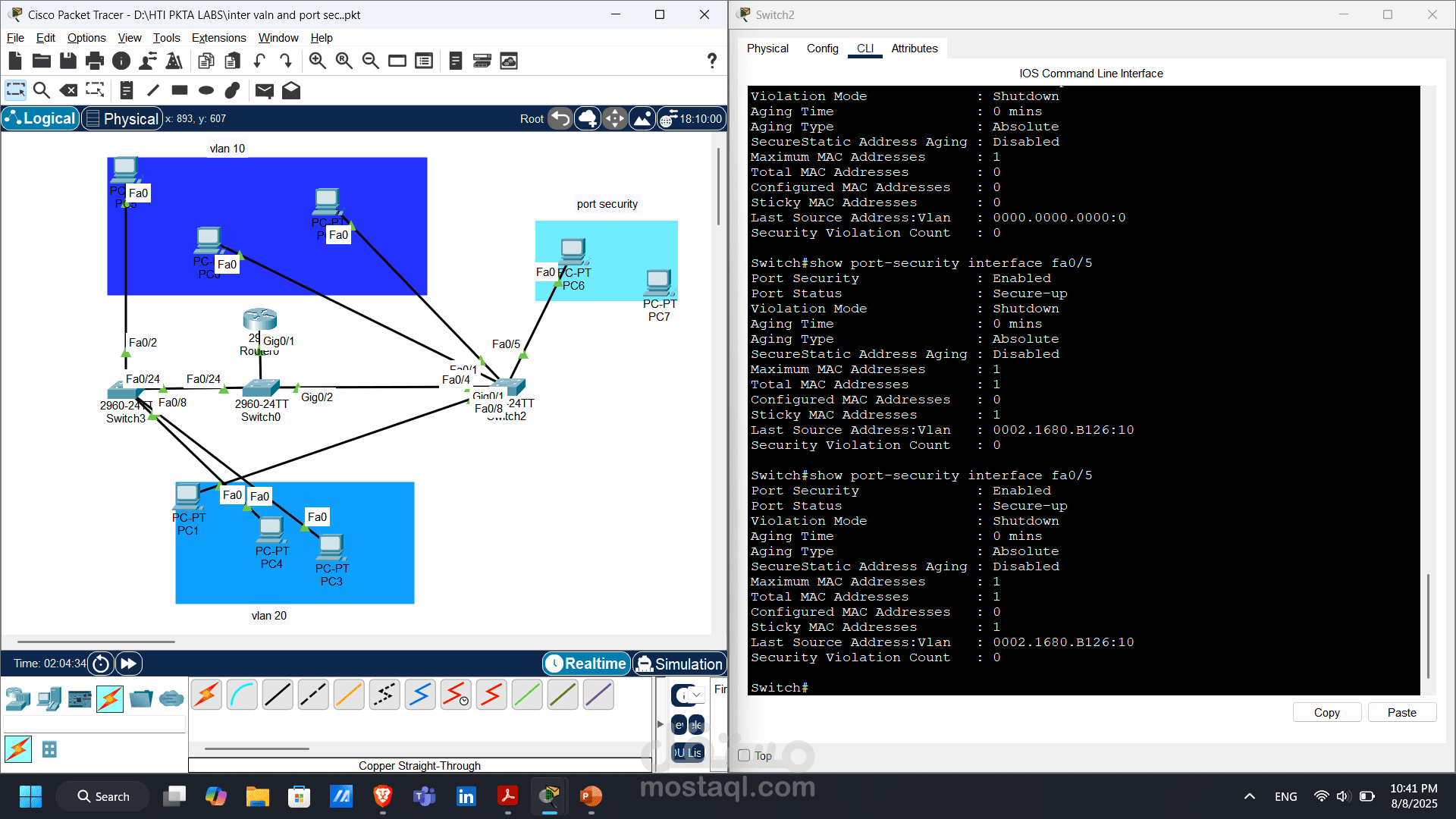Zoom in on the workspace
Viewport: 1456px width, 819px height.
coord(318,61)
